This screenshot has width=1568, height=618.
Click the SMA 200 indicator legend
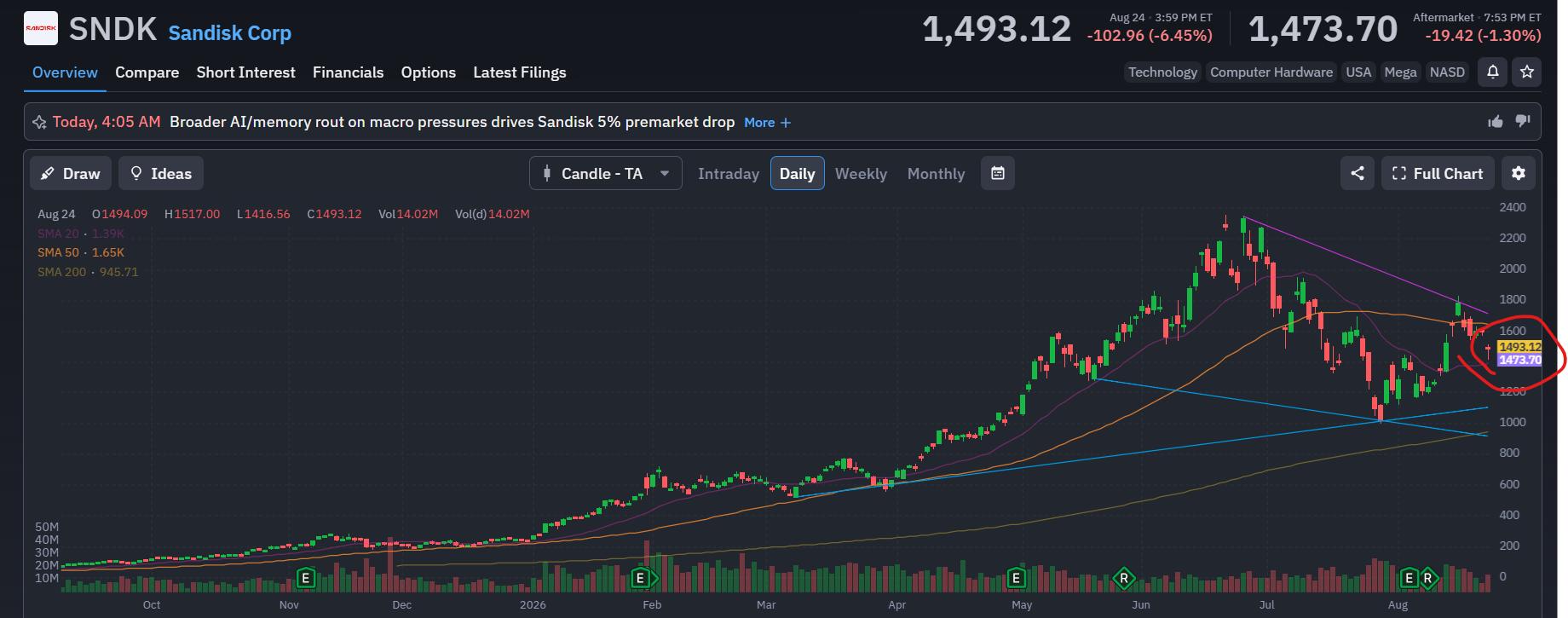click(88, 272)
